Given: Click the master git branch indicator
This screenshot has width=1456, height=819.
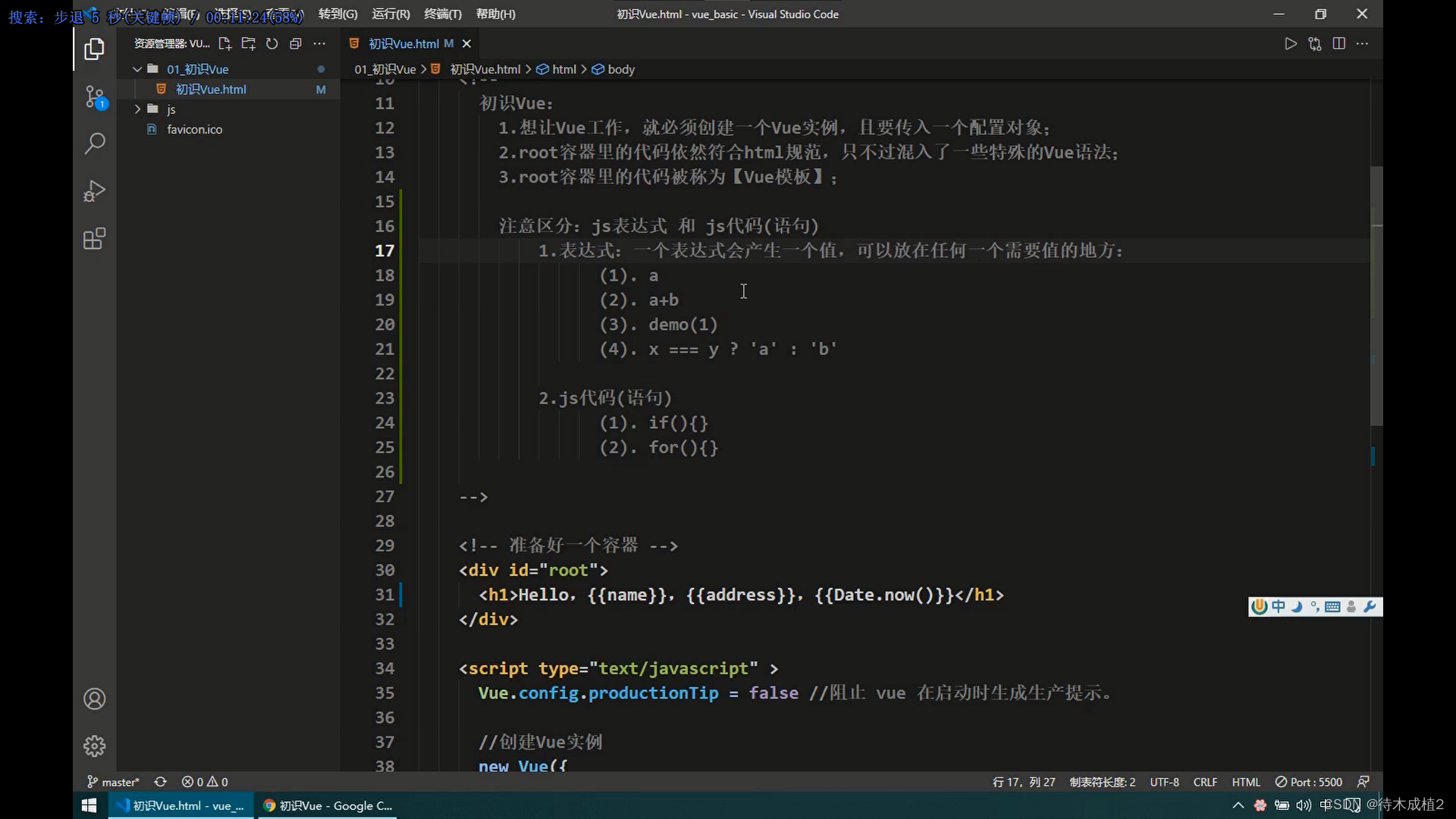Looking at the screenshot, I should pos(113,782).
